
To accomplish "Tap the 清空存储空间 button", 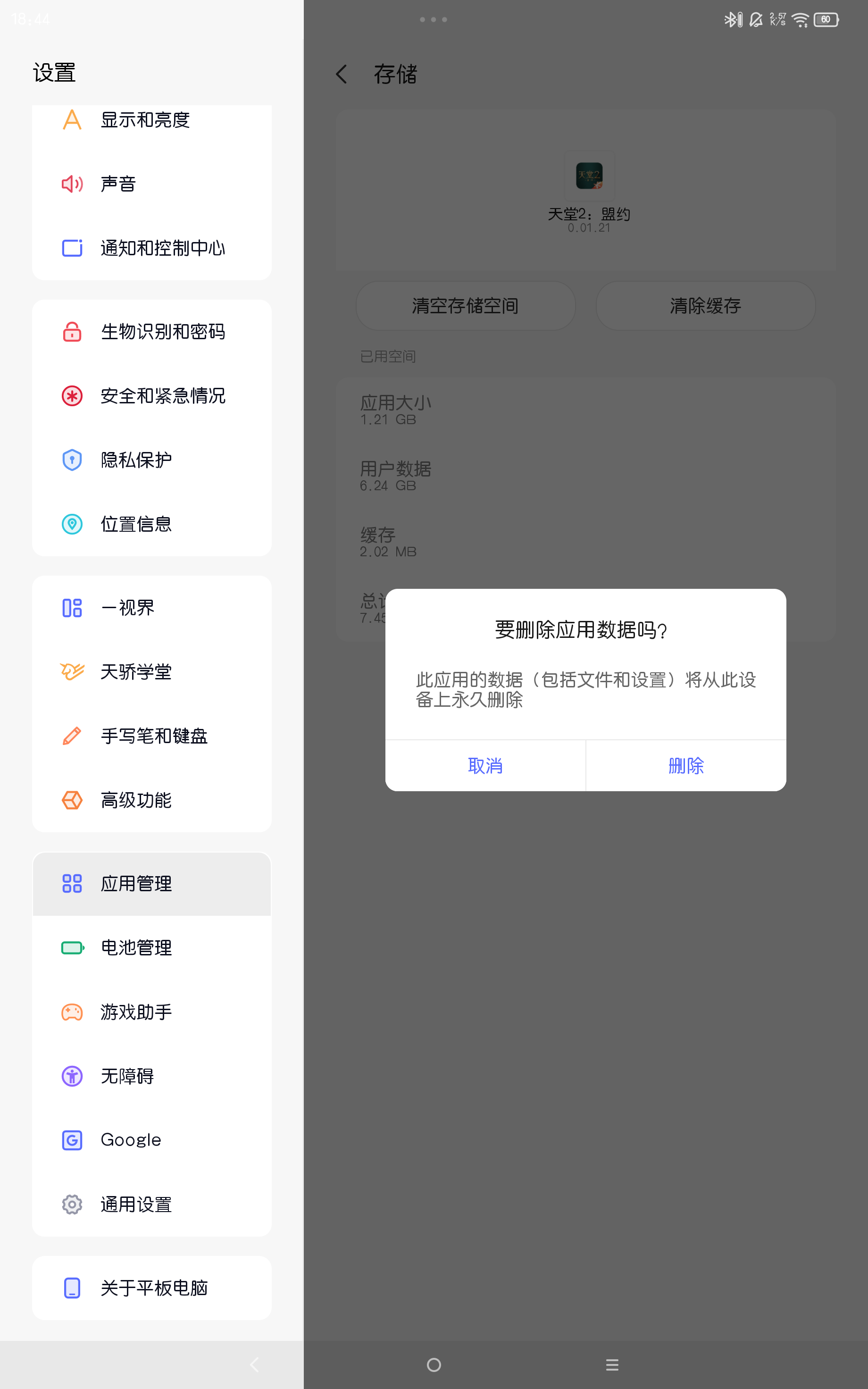I will point(466,305).
